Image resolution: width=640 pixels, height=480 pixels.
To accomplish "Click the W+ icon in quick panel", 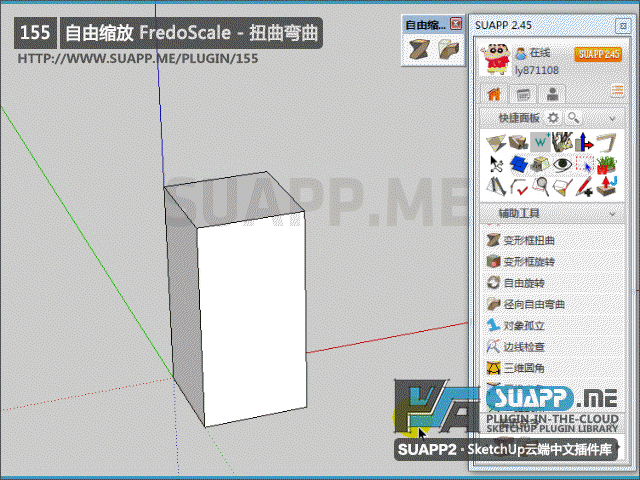I will click(x=540, y=143).
